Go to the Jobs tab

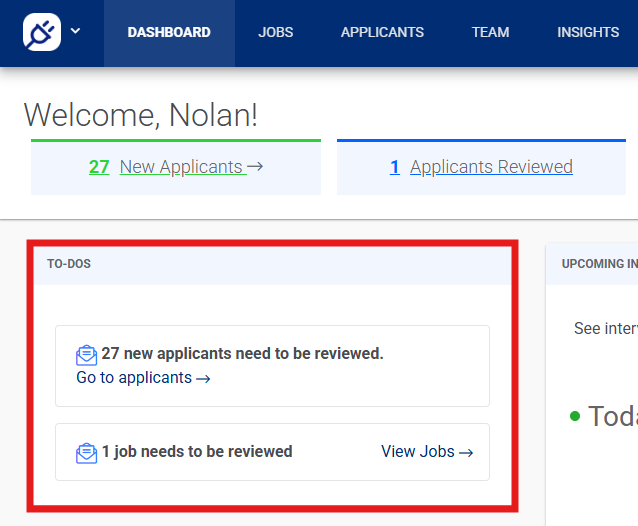pyautogui.click(x=275, y=32)
